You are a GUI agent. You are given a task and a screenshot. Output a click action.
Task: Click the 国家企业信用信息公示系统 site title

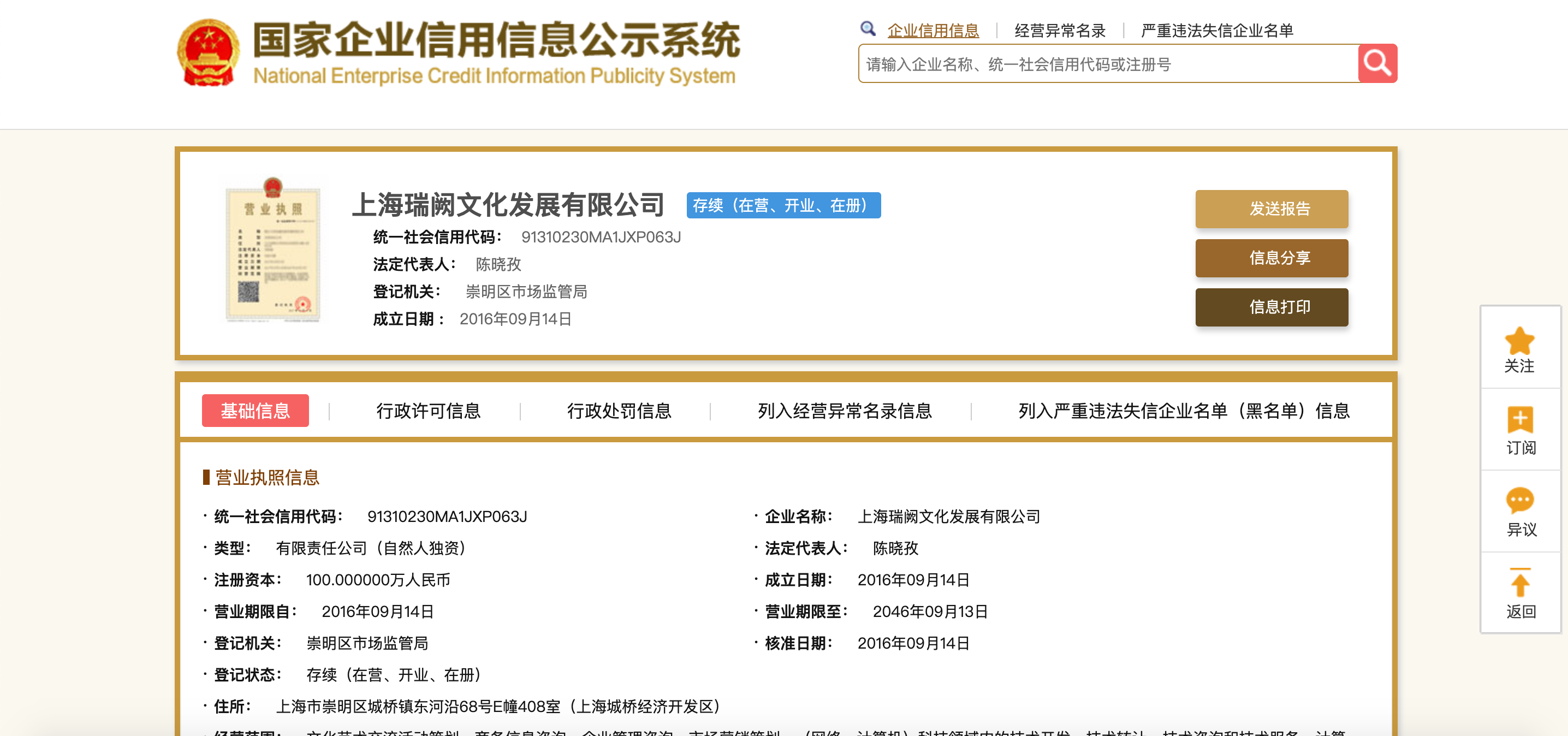coord(496,39)
